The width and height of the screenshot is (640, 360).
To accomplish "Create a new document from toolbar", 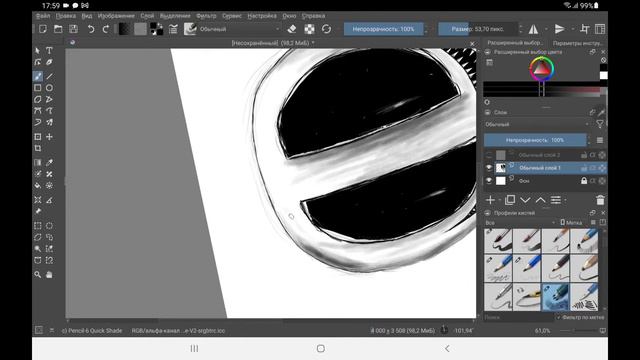I will [x=42, y=29].
